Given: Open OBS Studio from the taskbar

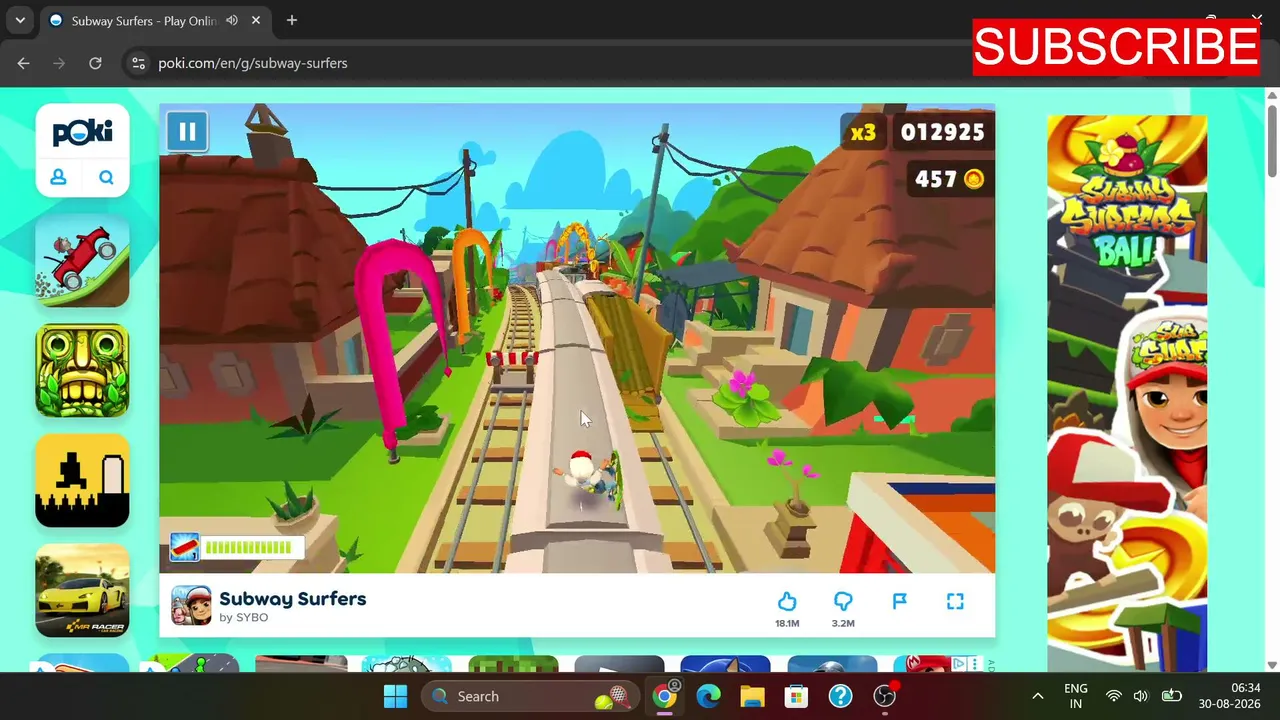Looking at the screenshot, I should [x=884, y=696].
